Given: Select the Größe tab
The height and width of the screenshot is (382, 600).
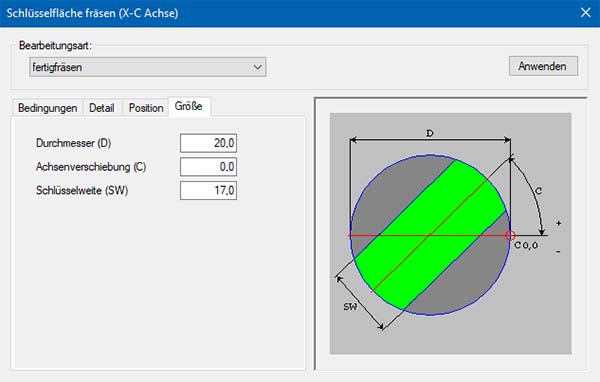Looking at the screenshot, I should [189, 106].
